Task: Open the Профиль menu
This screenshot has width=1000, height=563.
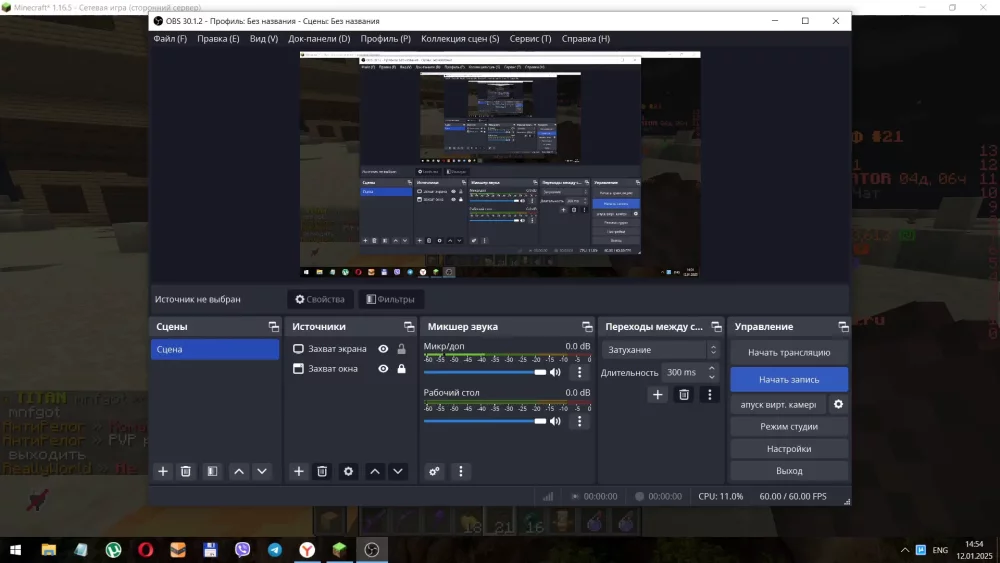Action: (385, 38)
